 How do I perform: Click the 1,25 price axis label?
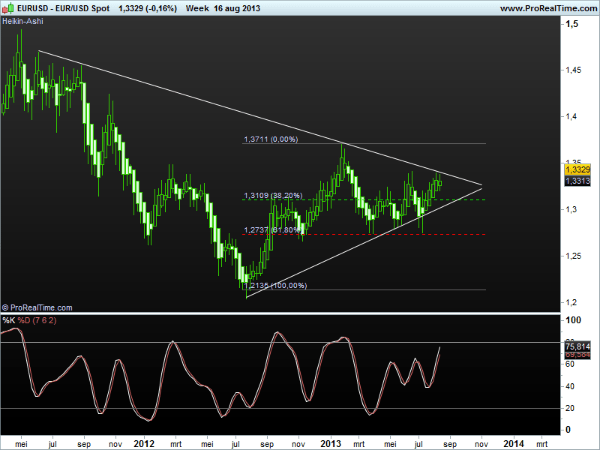point(574,256)
